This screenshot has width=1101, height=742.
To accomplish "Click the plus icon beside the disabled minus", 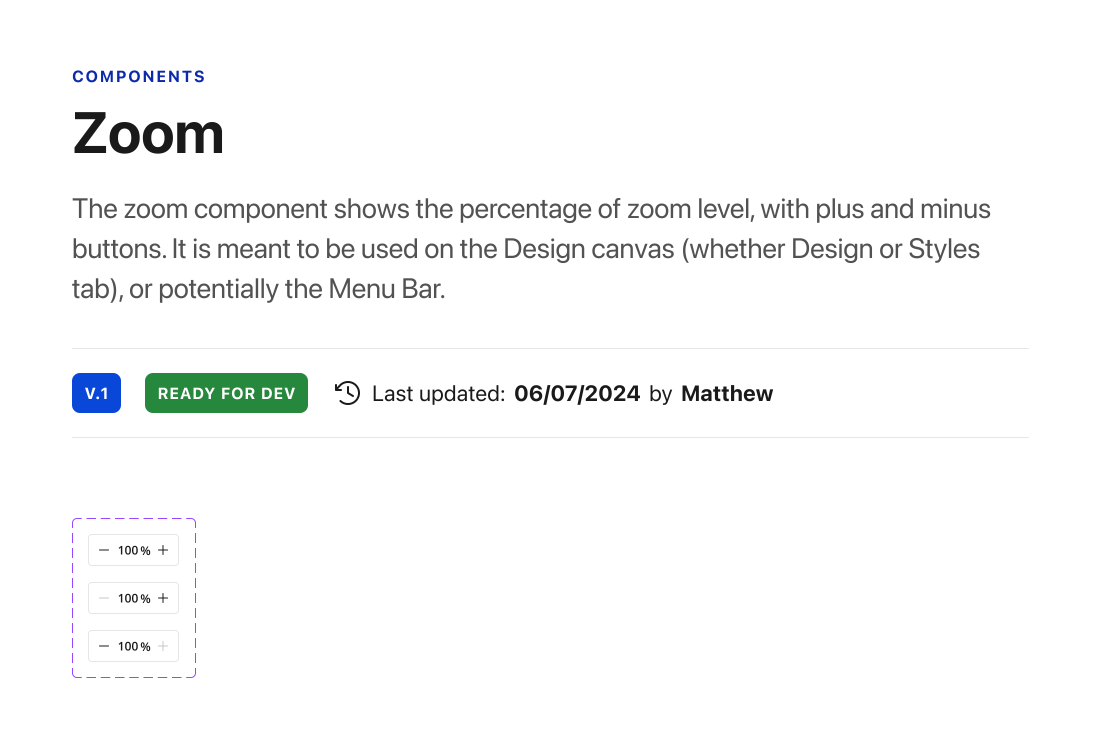I will click(163, 598).
